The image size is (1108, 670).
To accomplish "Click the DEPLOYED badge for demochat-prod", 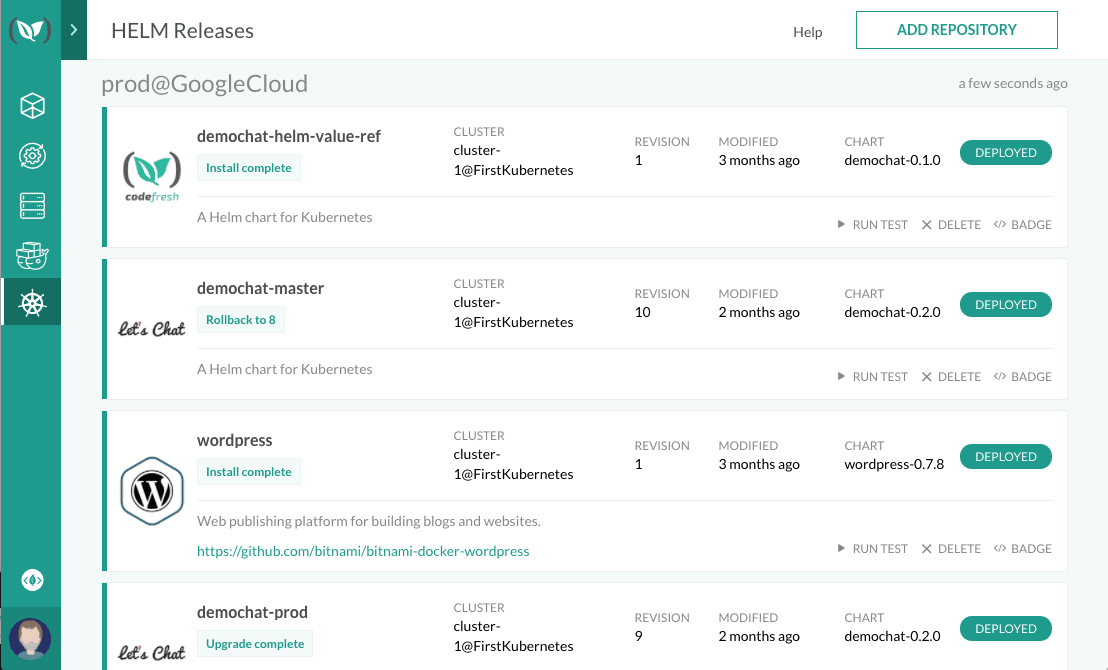I will point(1005,629).
